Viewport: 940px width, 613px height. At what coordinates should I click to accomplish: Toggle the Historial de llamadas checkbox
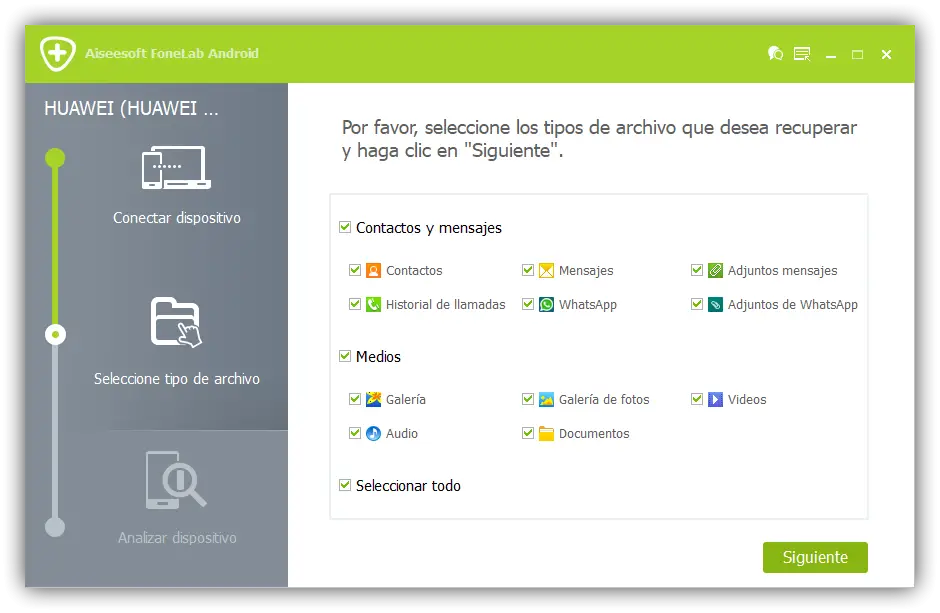[x=355, y=304]
